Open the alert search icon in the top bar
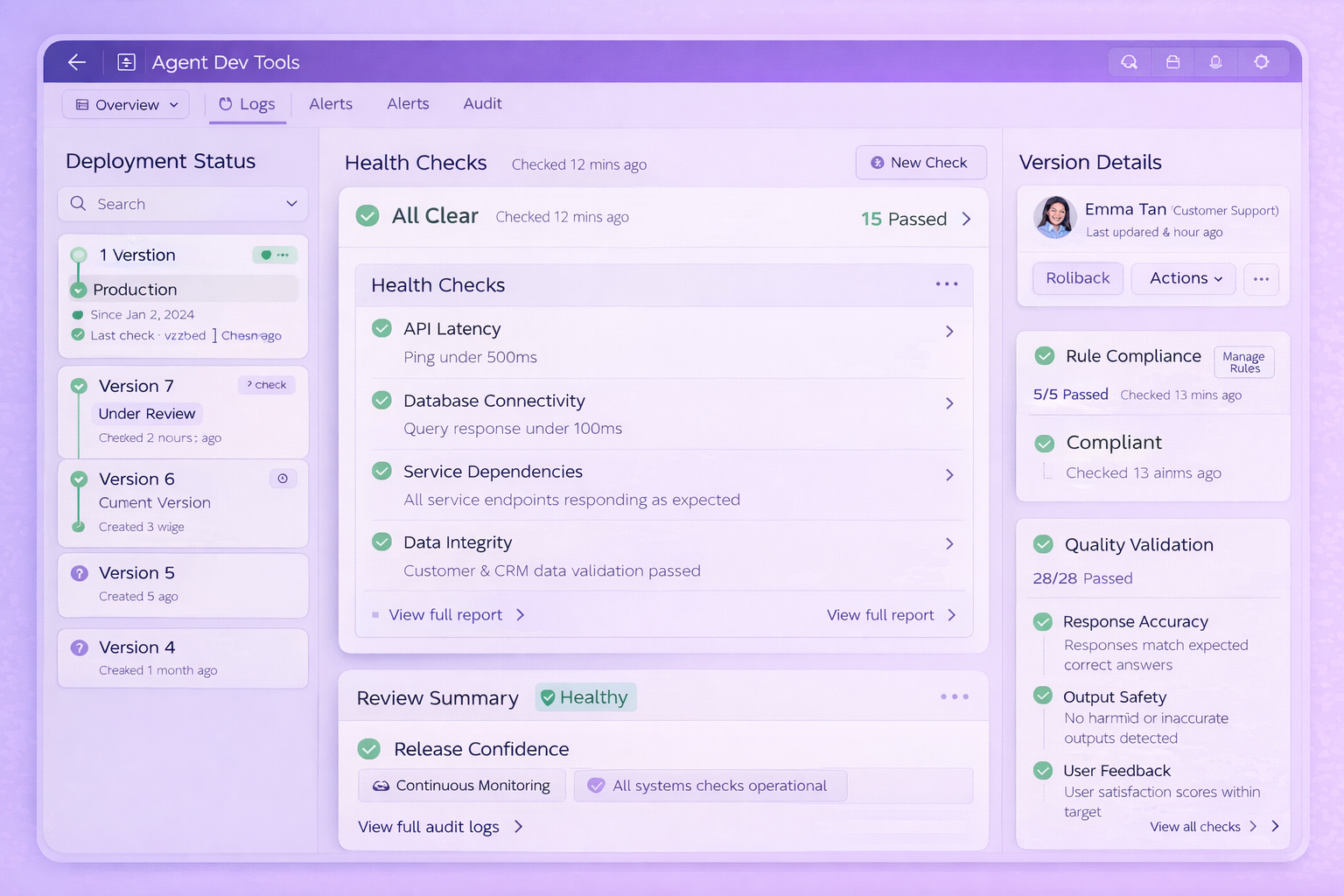Viewport: 1344px width, 896px height. [1129, 61]
